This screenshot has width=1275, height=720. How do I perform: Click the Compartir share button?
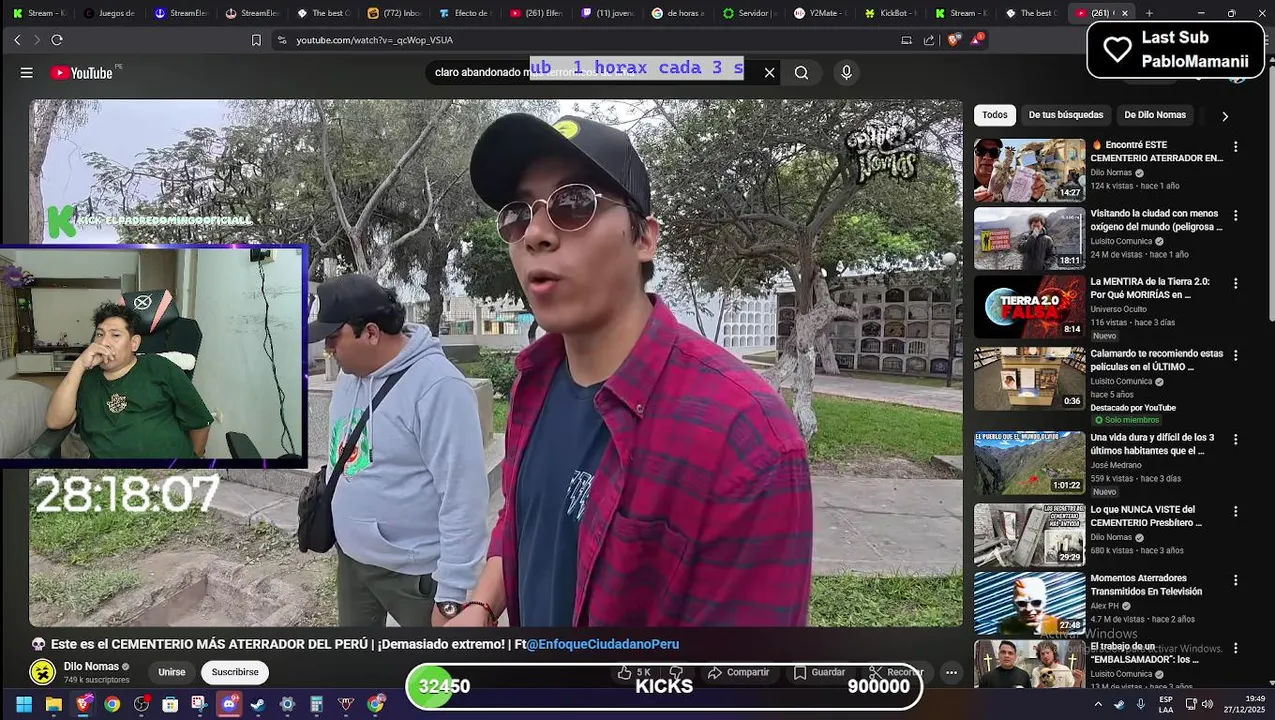click(738, 672)
